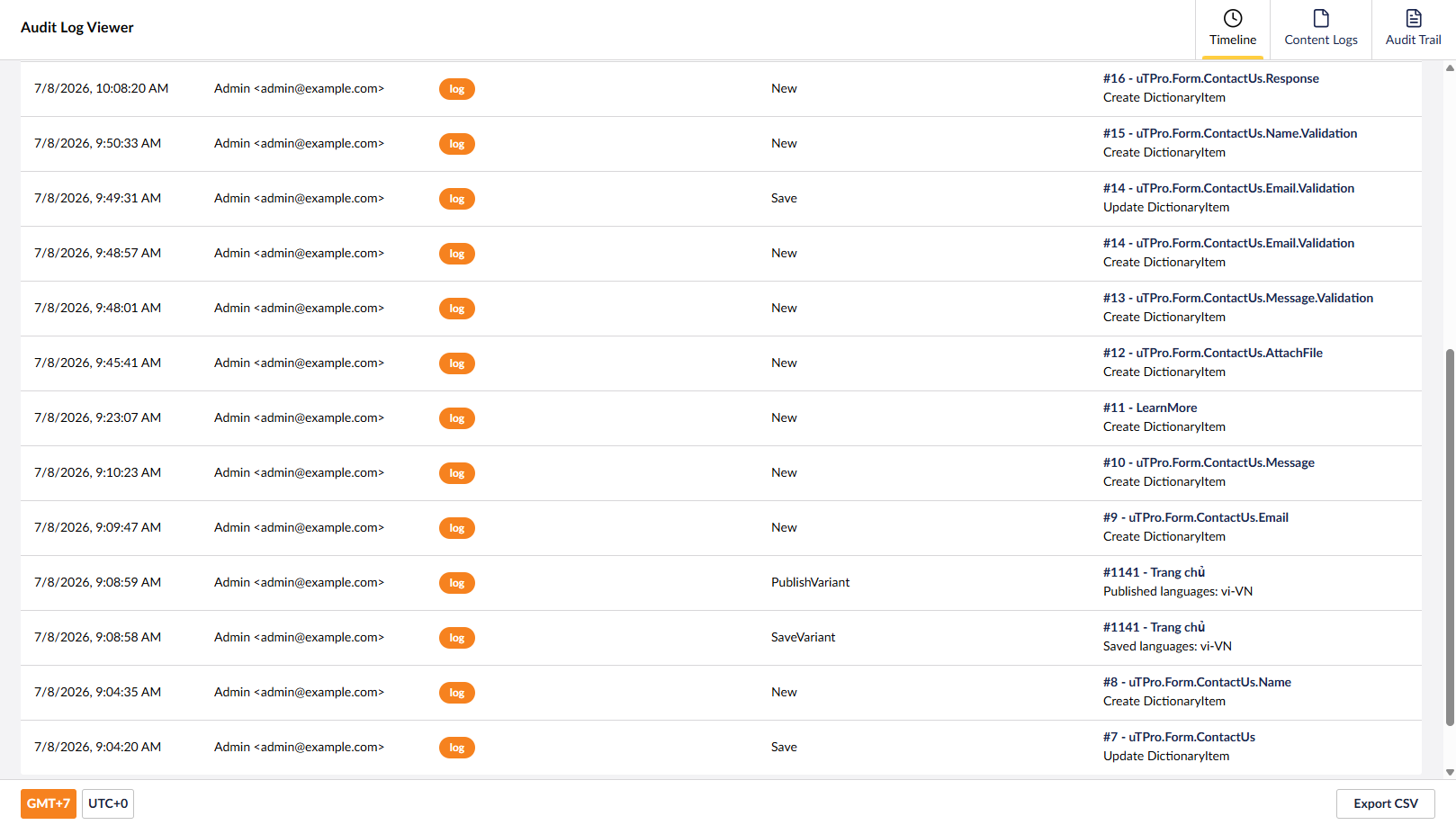Open the Timeline tab
1456x825 pixels.
tap(1232, 30)
